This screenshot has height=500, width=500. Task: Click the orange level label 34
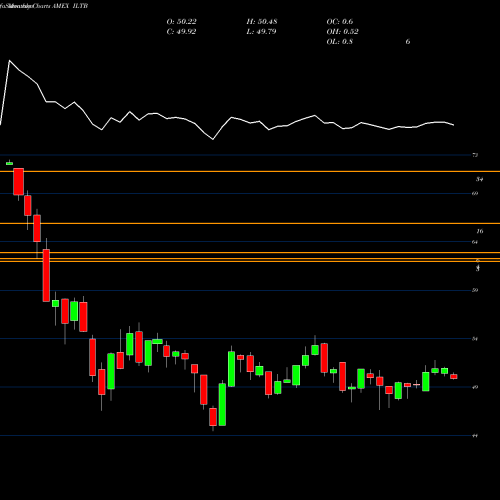tap(479, 179)
